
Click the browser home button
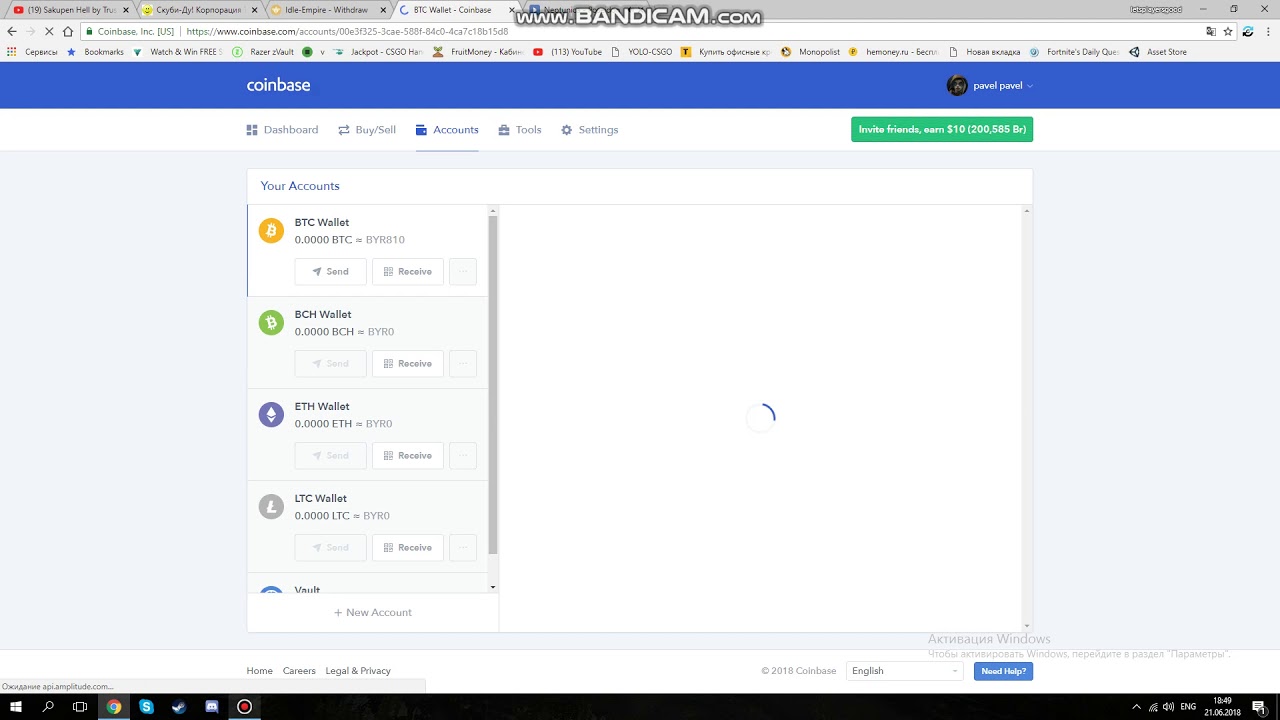(x=68, y=31)
